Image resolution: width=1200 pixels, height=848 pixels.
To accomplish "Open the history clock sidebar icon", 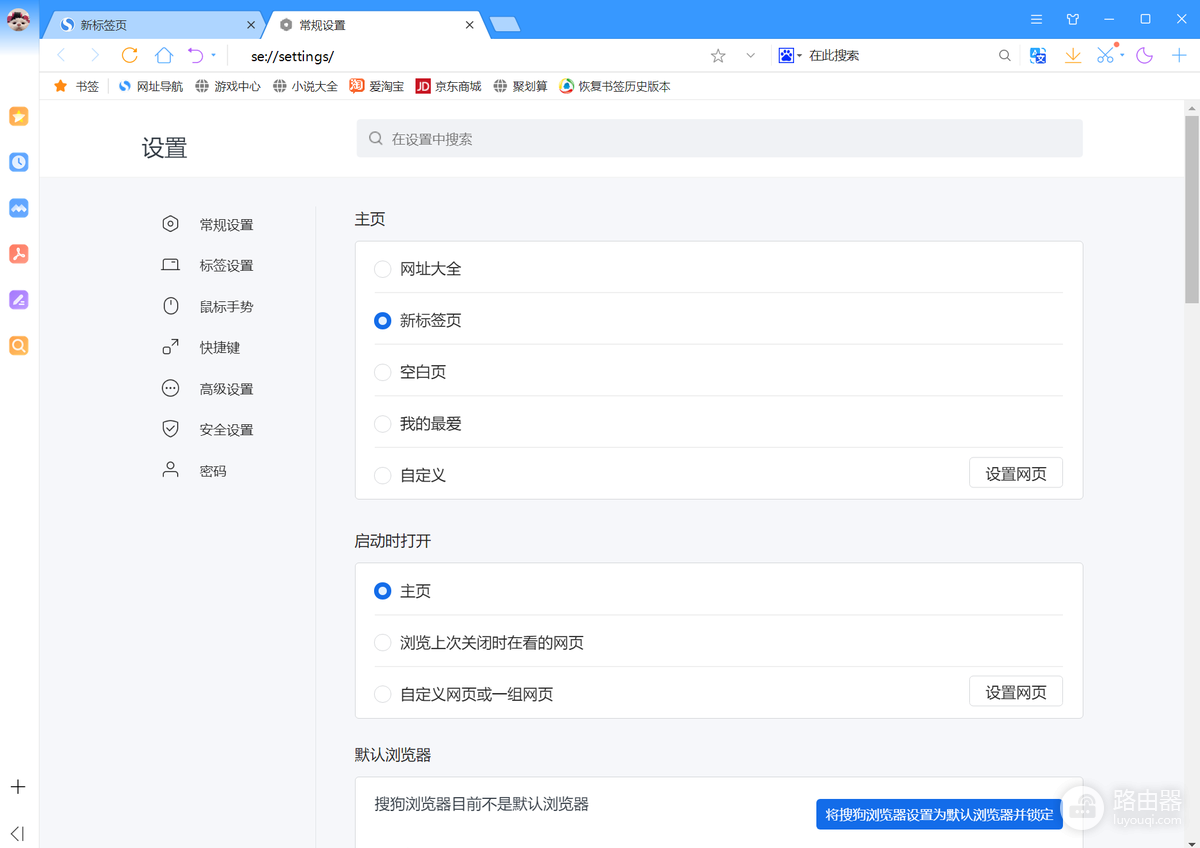I will (19, 162).
